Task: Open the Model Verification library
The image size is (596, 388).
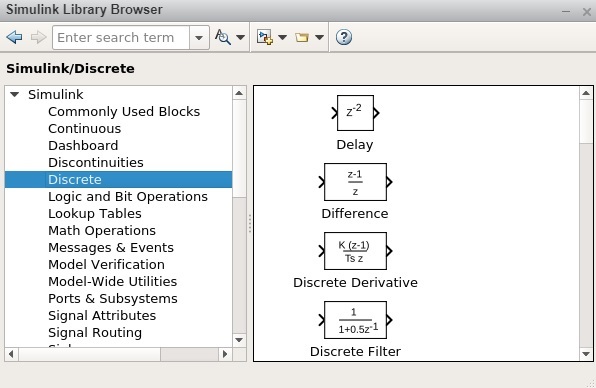Action: click(106, 264)
